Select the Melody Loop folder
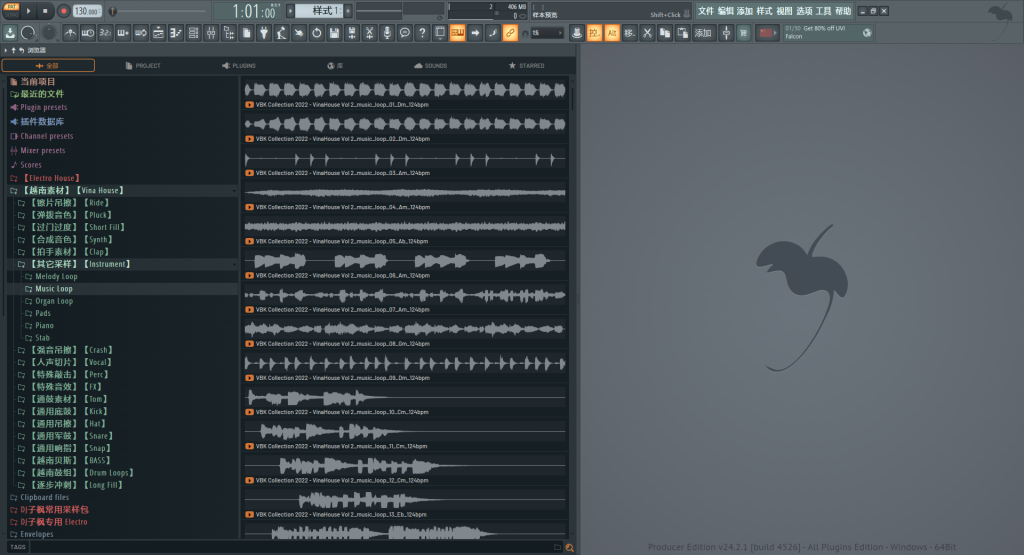 coord(56,277)
